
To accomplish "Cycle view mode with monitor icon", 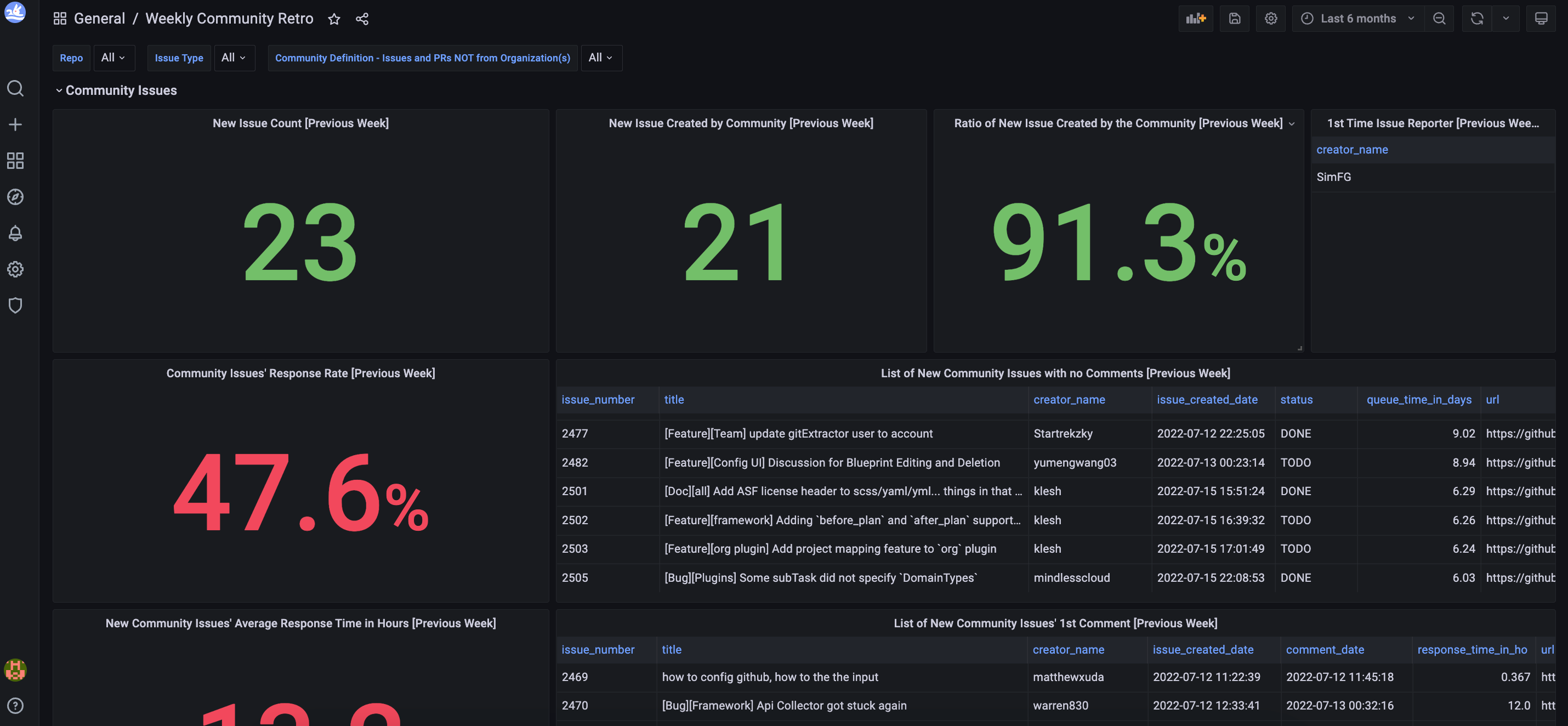I will [x=1541, y=19].
